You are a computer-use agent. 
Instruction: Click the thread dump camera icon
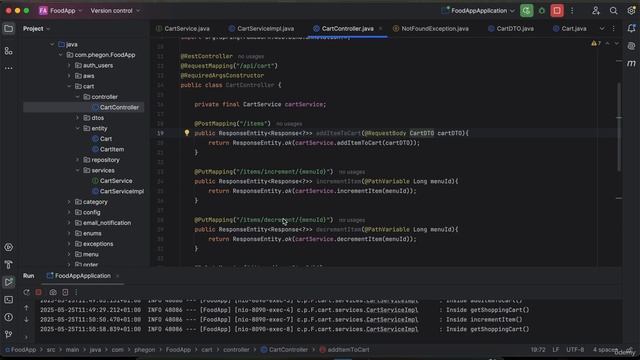pyautogui.click(x=53, y=292)
